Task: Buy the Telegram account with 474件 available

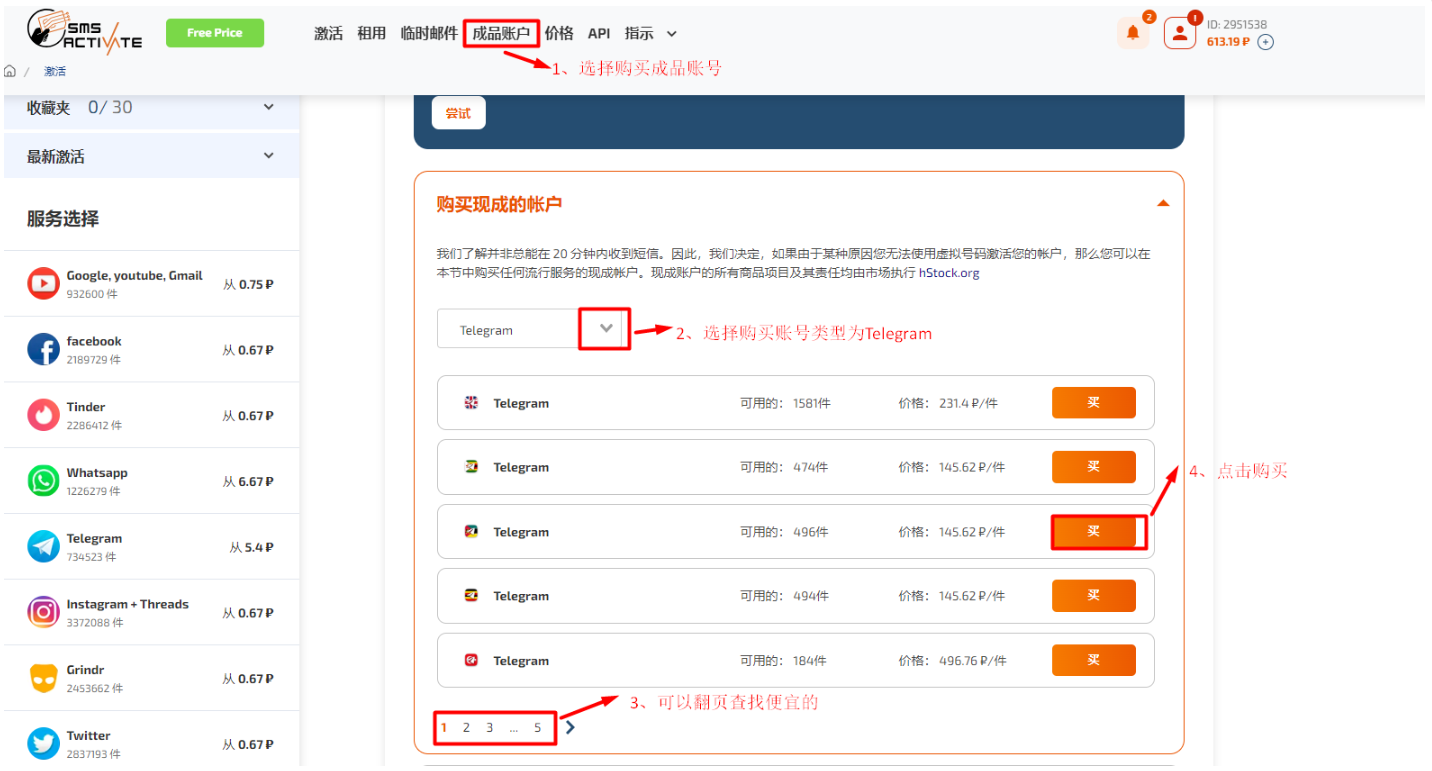Action: pos(1094,467)
